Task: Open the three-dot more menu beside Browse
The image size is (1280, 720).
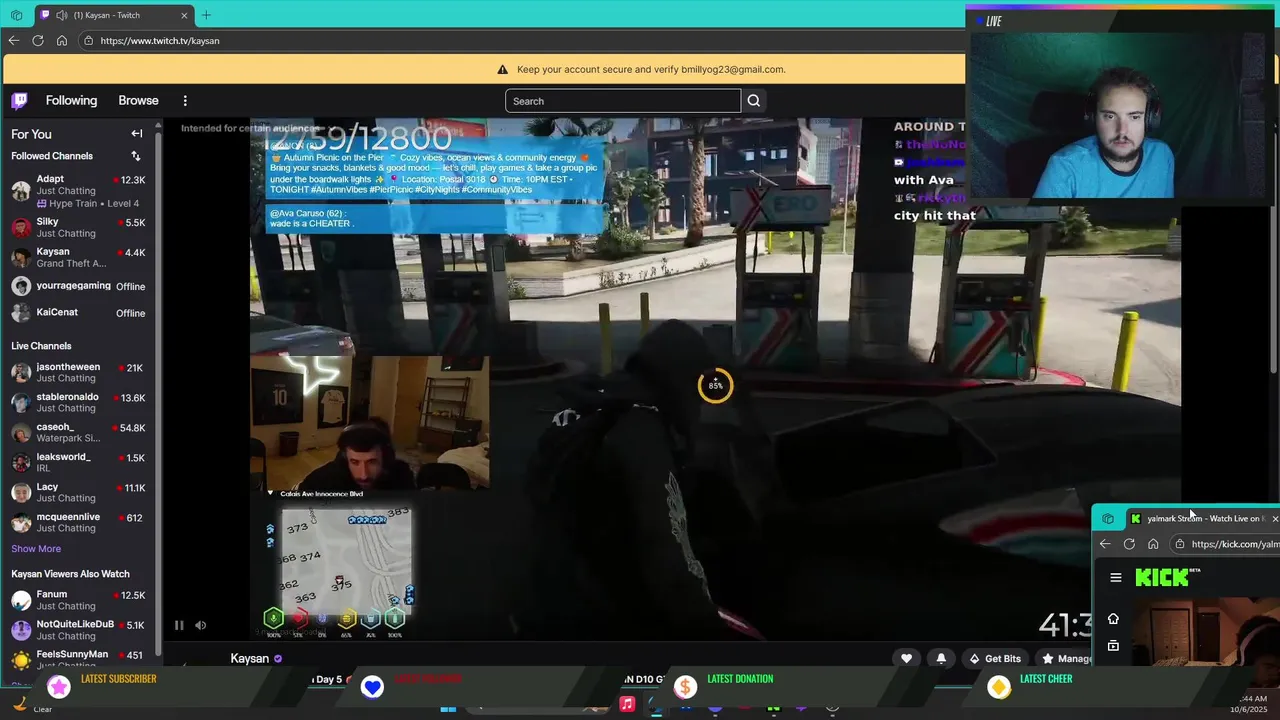Action: [185, 100]
